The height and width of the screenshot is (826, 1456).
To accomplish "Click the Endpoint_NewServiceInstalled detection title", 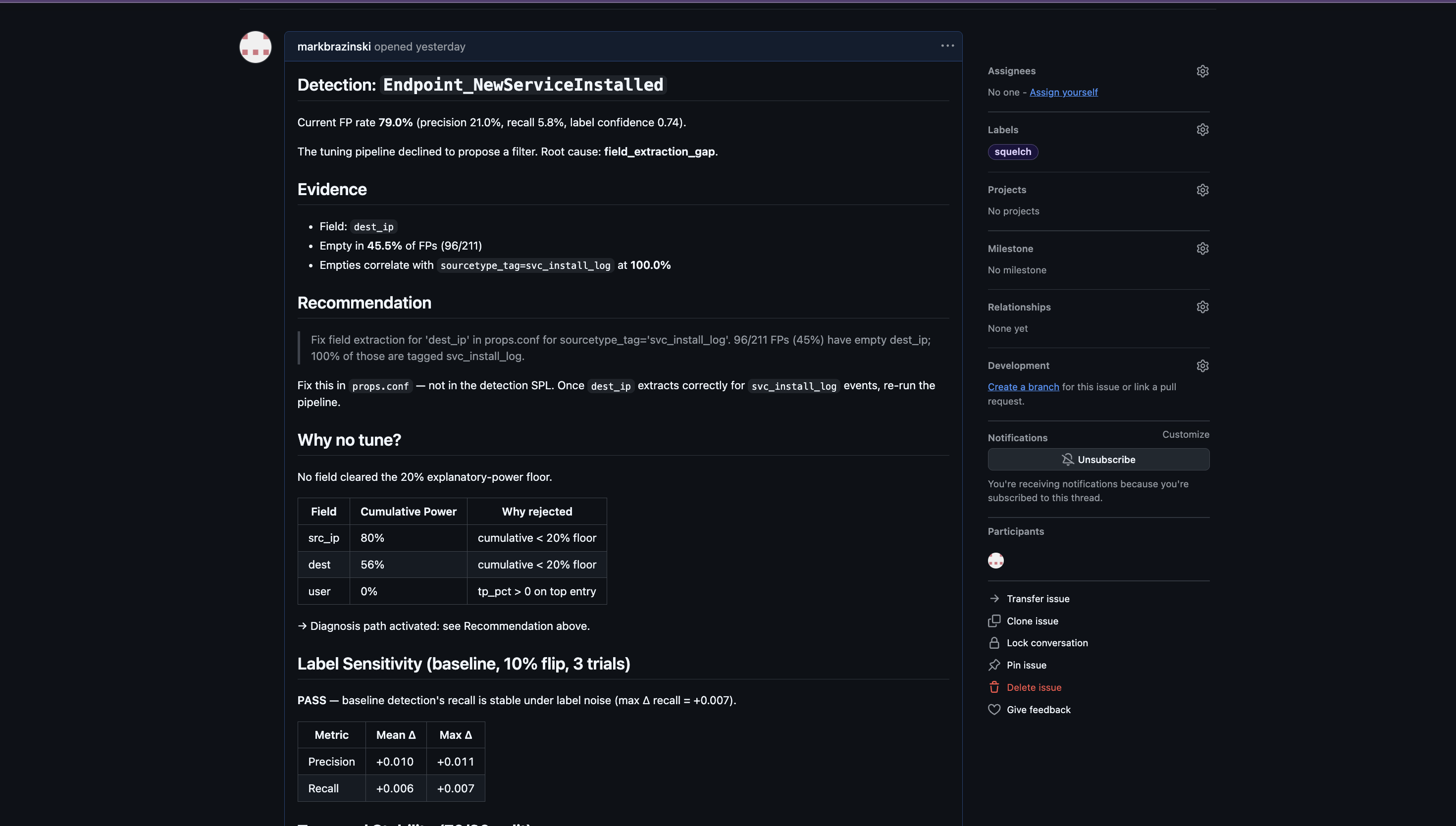I will 523,85.
